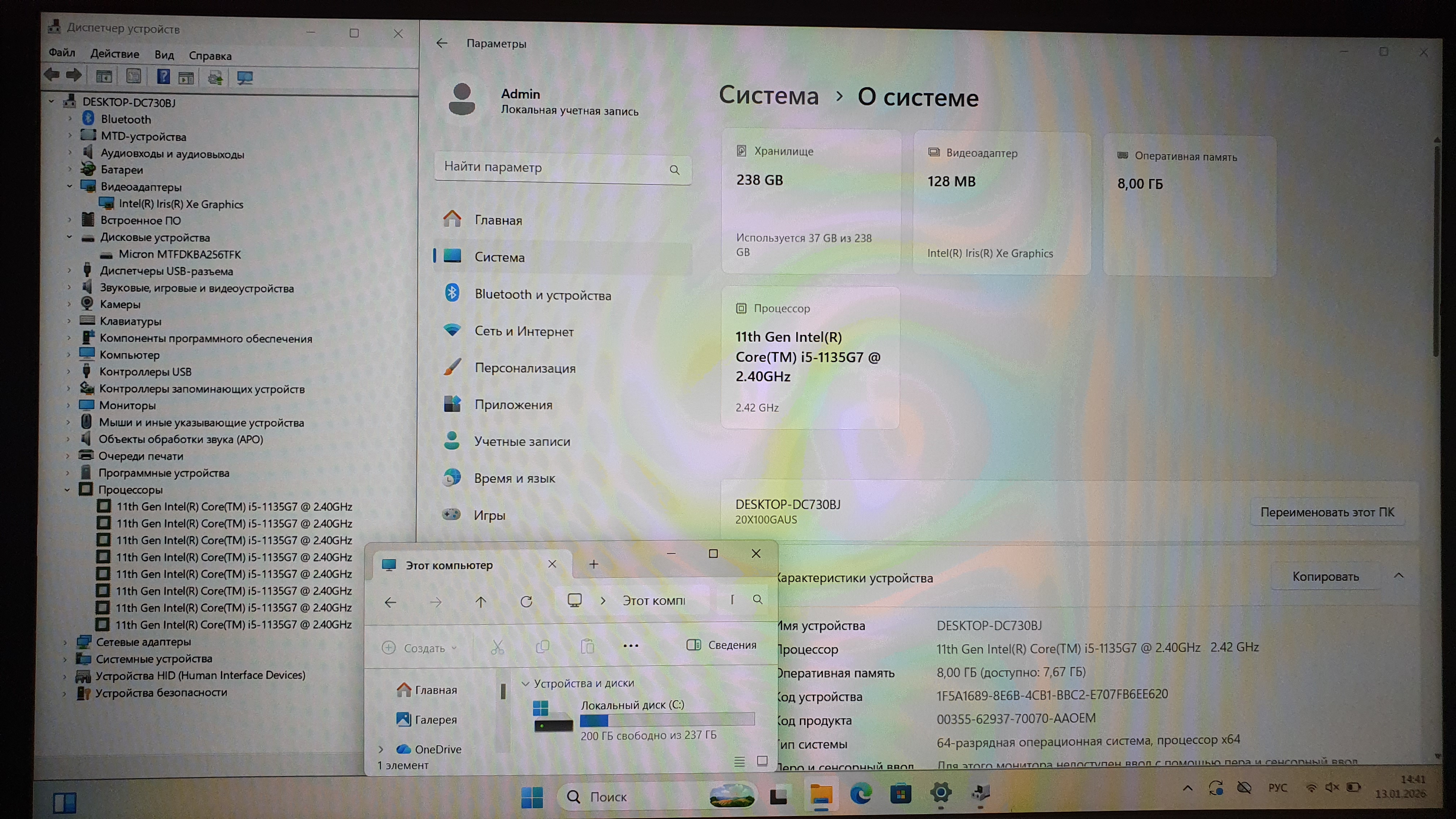
Task: Click the refresh icon in File Explorer
Action: tap(526, 601)
